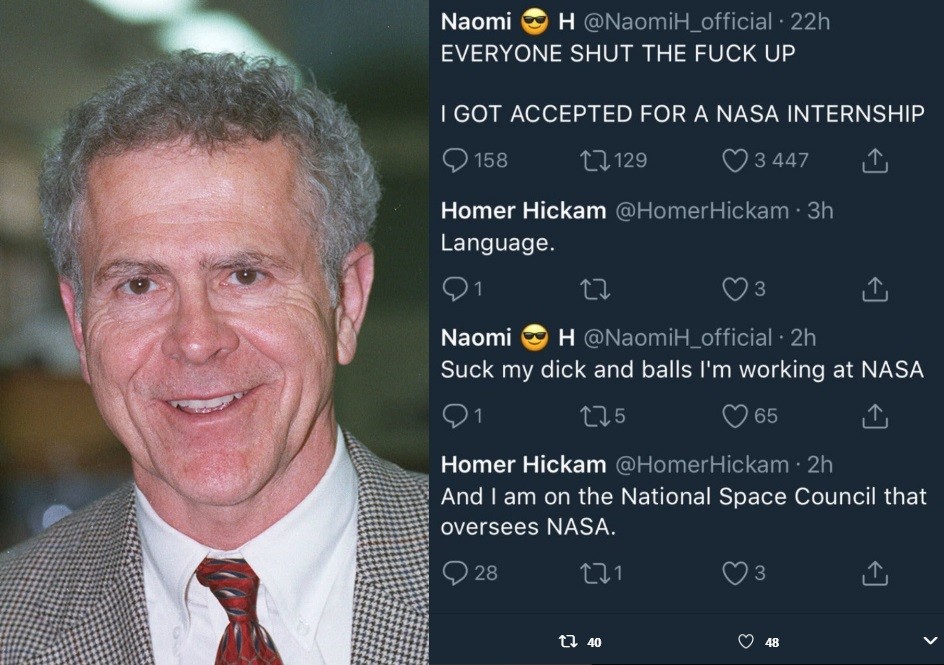
Task: Open the @NaomiH_official handle in top tweet
Action: click(676, 22)
